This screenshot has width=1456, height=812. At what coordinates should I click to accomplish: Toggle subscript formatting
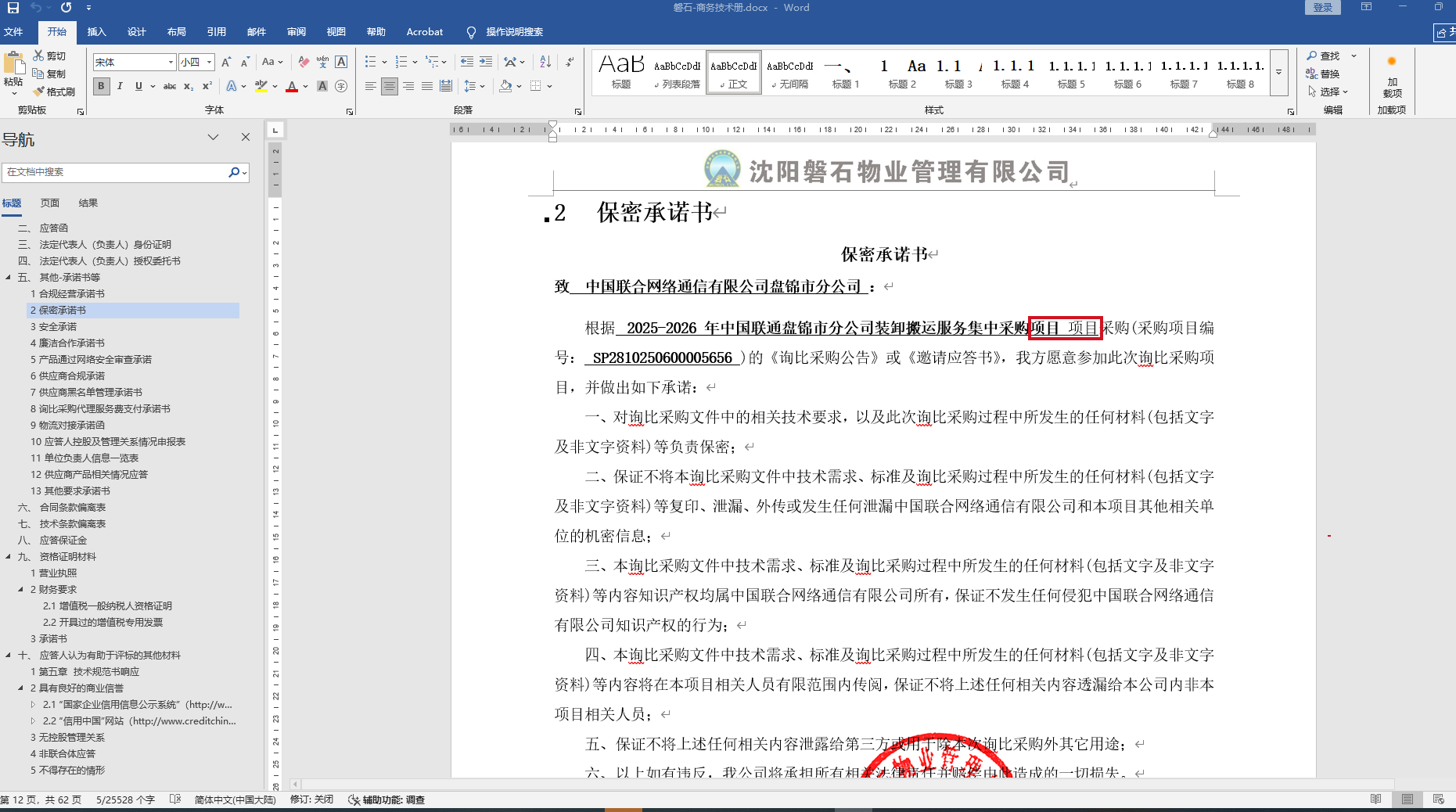(x=189, y=86)
